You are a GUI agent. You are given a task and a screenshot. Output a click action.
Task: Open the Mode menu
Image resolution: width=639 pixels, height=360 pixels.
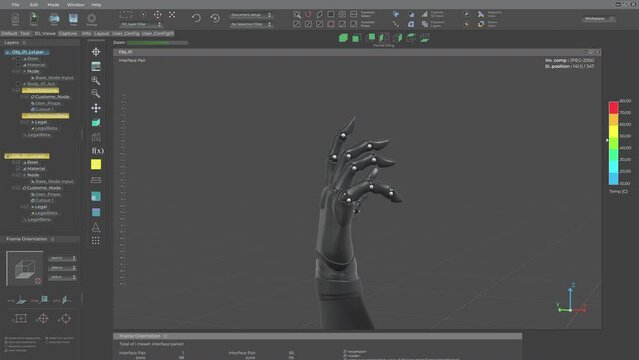click(x=53, y=5)
